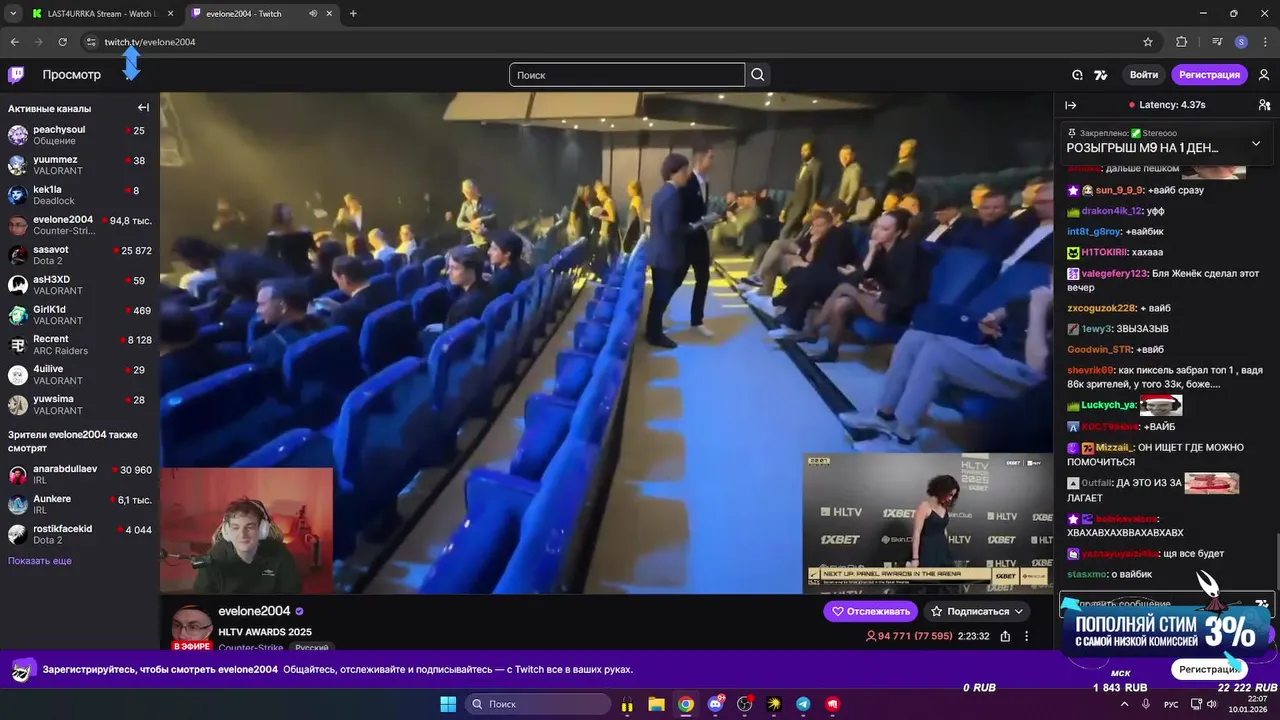Focus the Twitch Поиск search field
Screen dimensions: 1280x720
tap(627, 75)
